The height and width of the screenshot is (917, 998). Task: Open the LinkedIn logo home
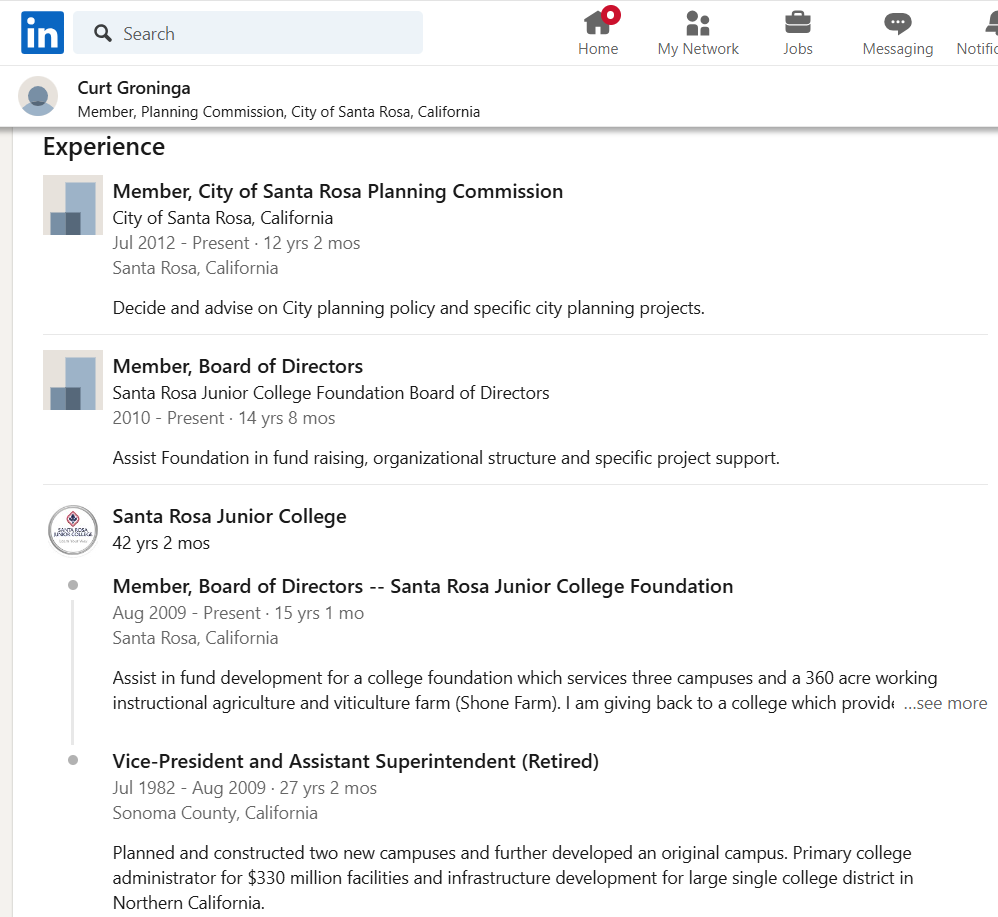(42, 32)
